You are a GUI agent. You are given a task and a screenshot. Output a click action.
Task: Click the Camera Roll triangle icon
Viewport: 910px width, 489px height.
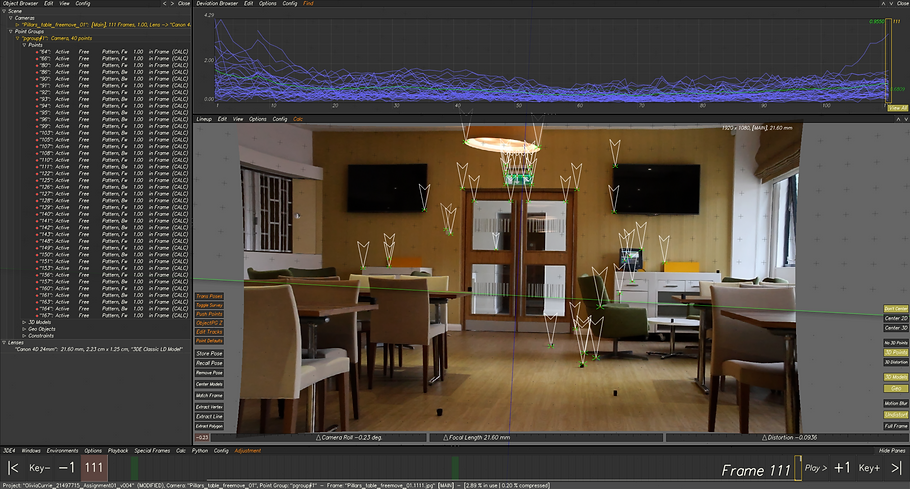tap(318, 437)
